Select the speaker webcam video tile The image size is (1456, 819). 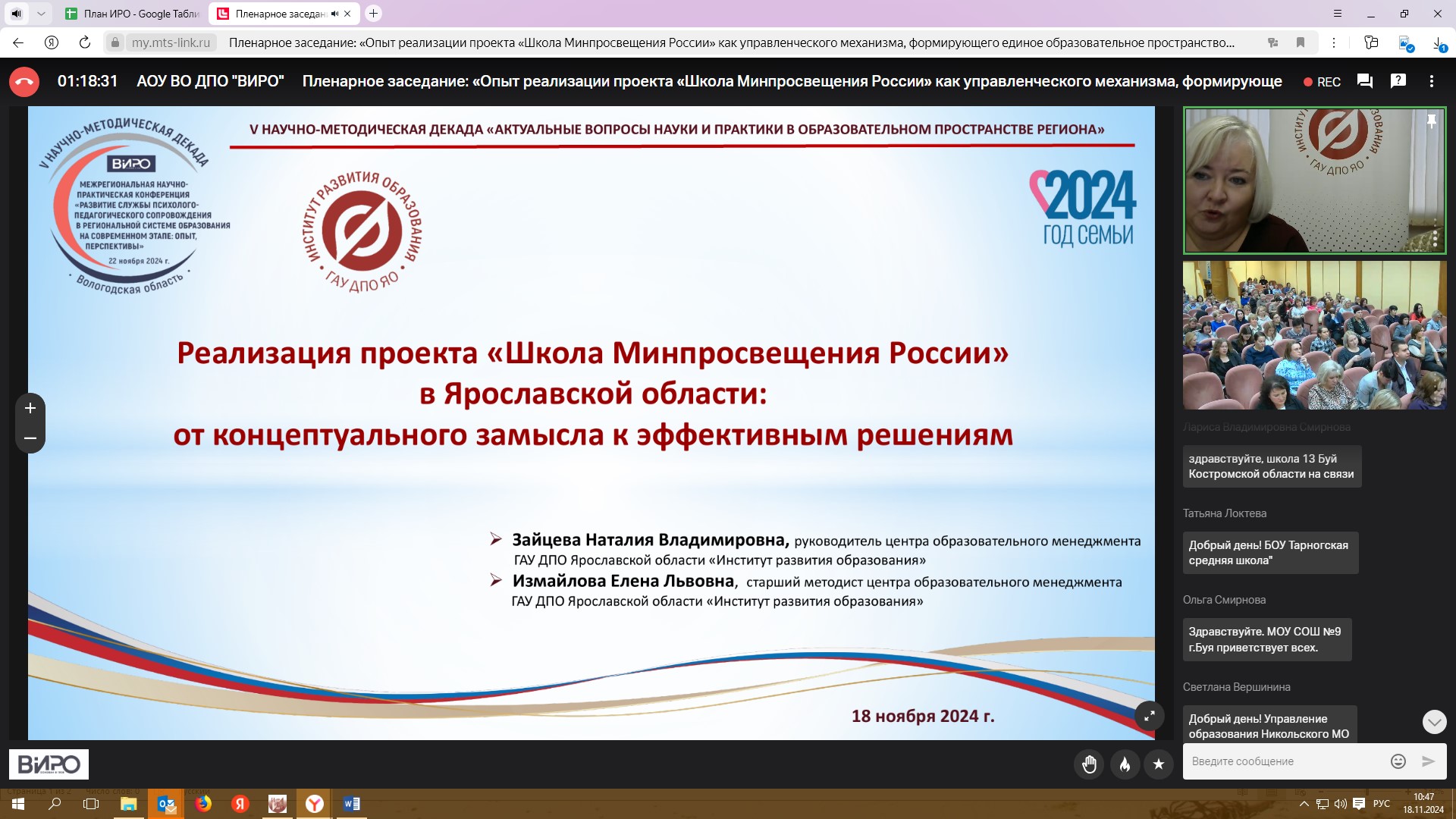coord(1314,180)
